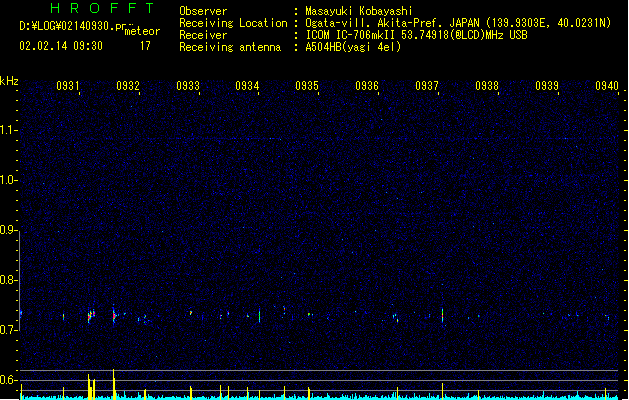Click the 0936 time marker

[367, 86]
